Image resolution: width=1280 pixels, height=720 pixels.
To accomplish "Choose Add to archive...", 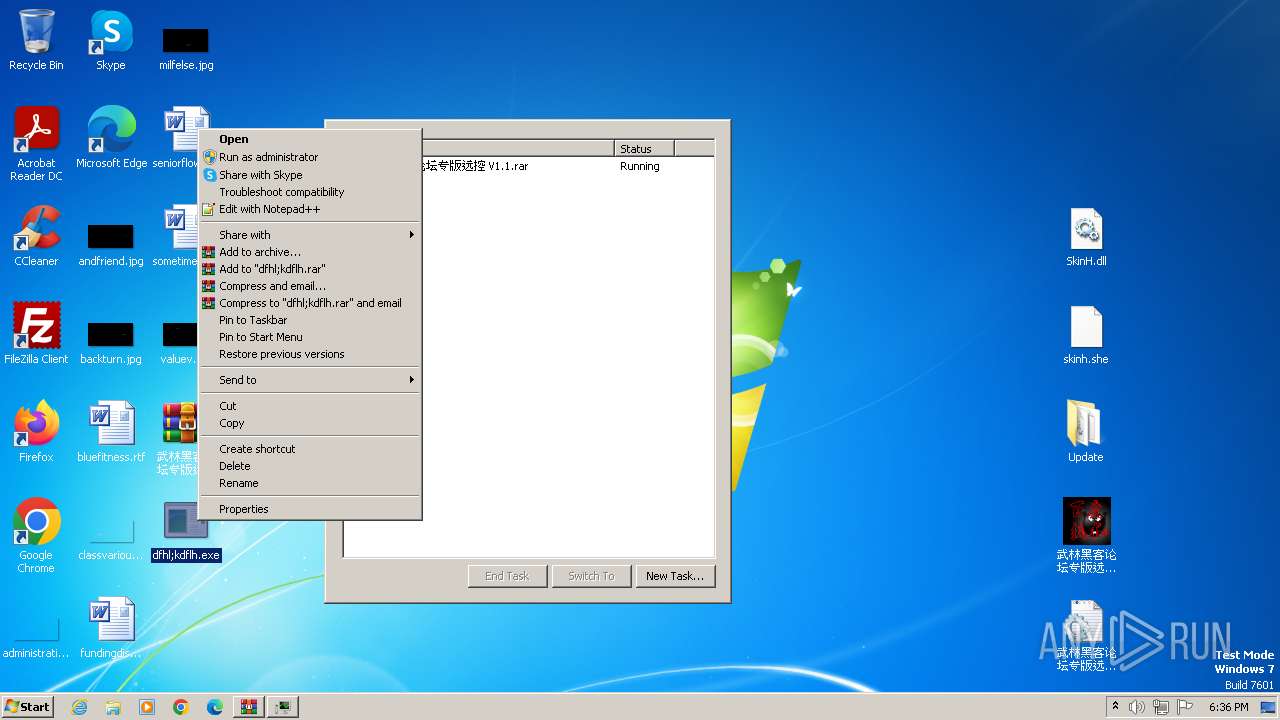I will [310, 252].
